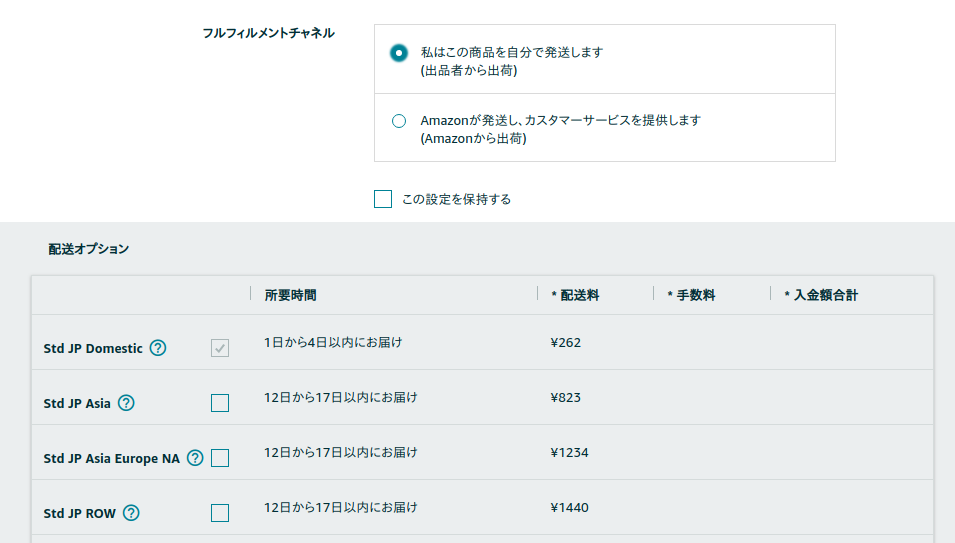Viewport: 955px width, 543px height.
Task: Open help icon beside Std JP Domestic
Action: click(x=158, y=348)
